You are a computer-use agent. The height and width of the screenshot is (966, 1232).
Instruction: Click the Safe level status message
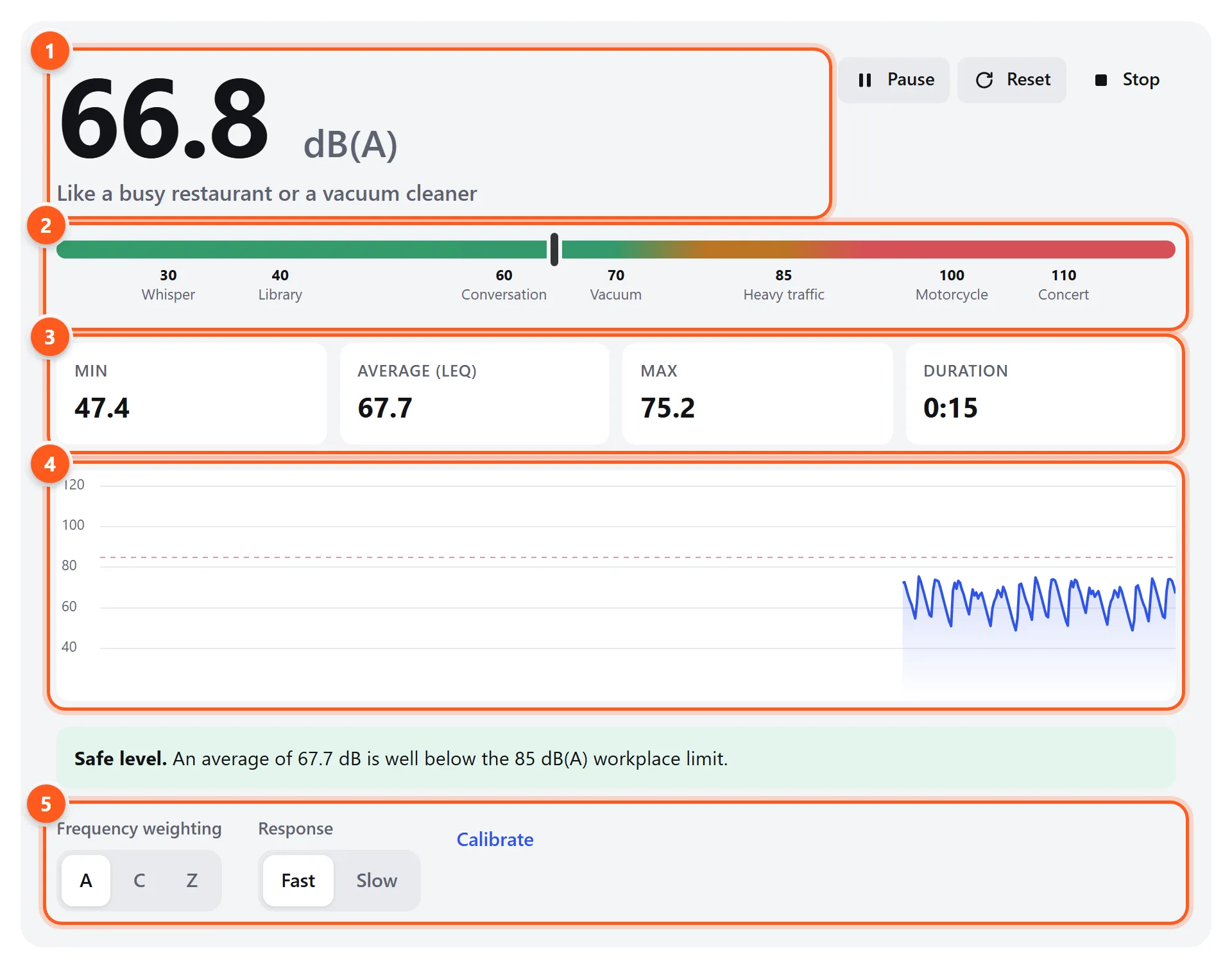pyautogui.click(x=616, y=758)
